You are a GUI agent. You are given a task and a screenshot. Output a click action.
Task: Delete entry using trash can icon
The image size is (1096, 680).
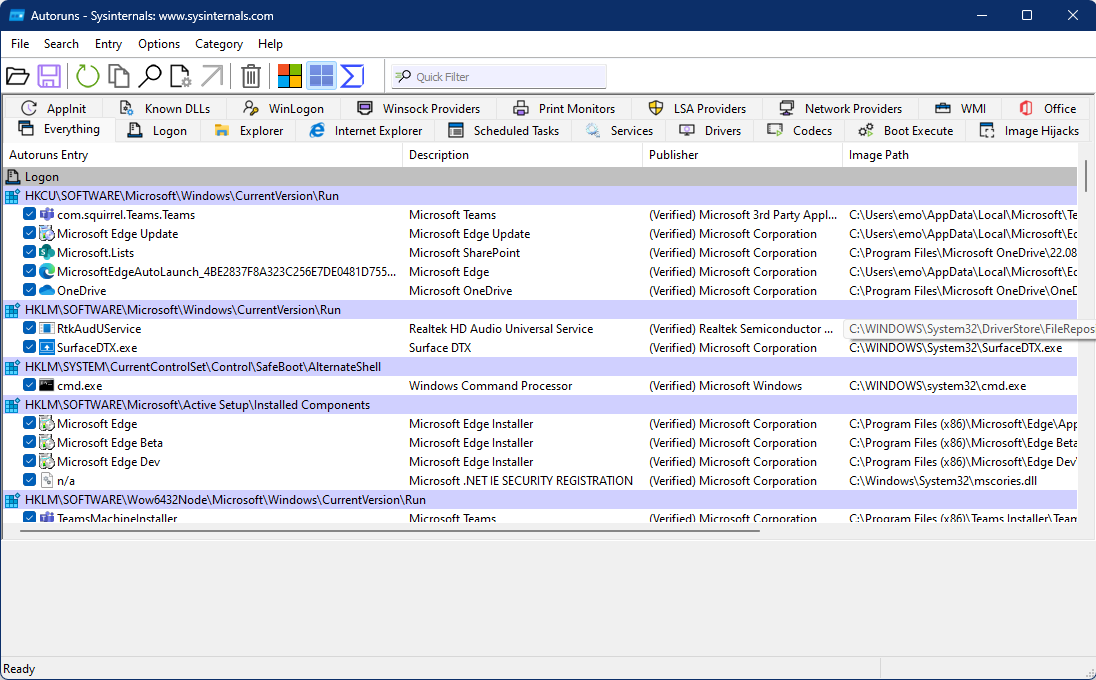[x=251, y=76]
